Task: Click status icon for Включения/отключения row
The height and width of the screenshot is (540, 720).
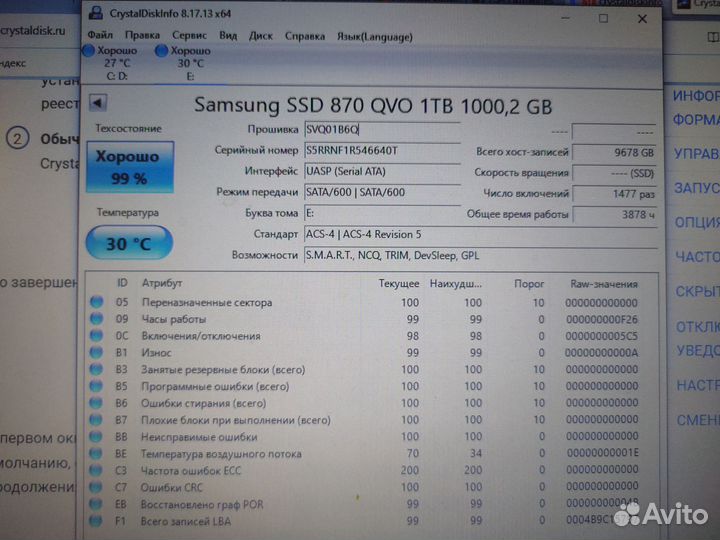Action: tap(96, 335)
